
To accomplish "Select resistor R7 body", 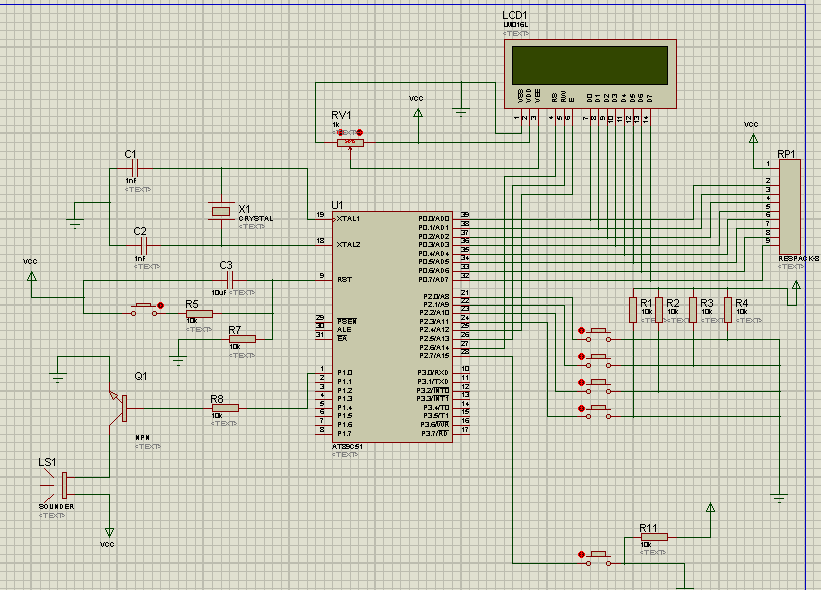I will point(242,339).
